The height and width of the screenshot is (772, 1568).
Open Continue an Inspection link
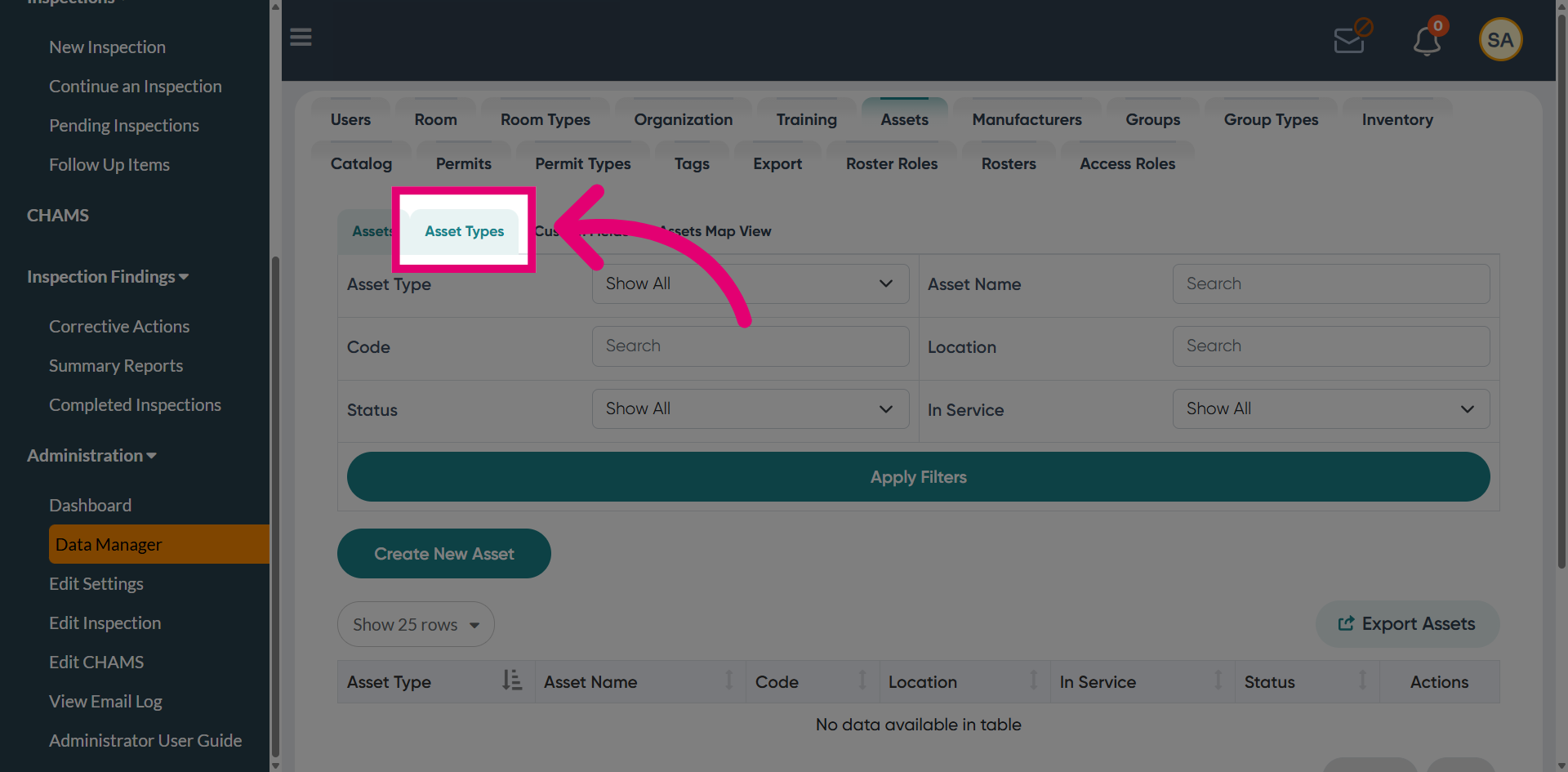[x=136, y=87]
